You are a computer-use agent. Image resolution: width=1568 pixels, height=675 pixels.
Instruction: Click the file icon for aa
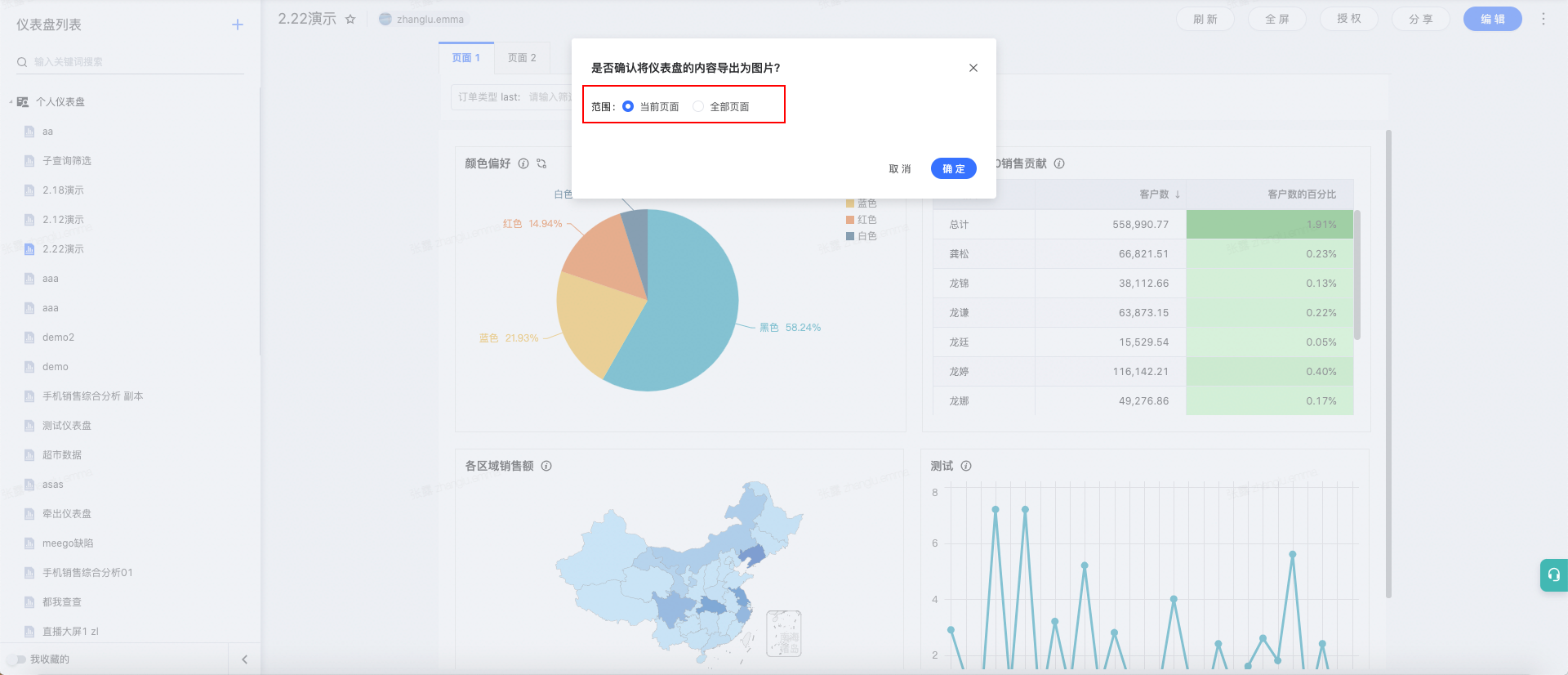pyautogui.click(x=29, y=132)
